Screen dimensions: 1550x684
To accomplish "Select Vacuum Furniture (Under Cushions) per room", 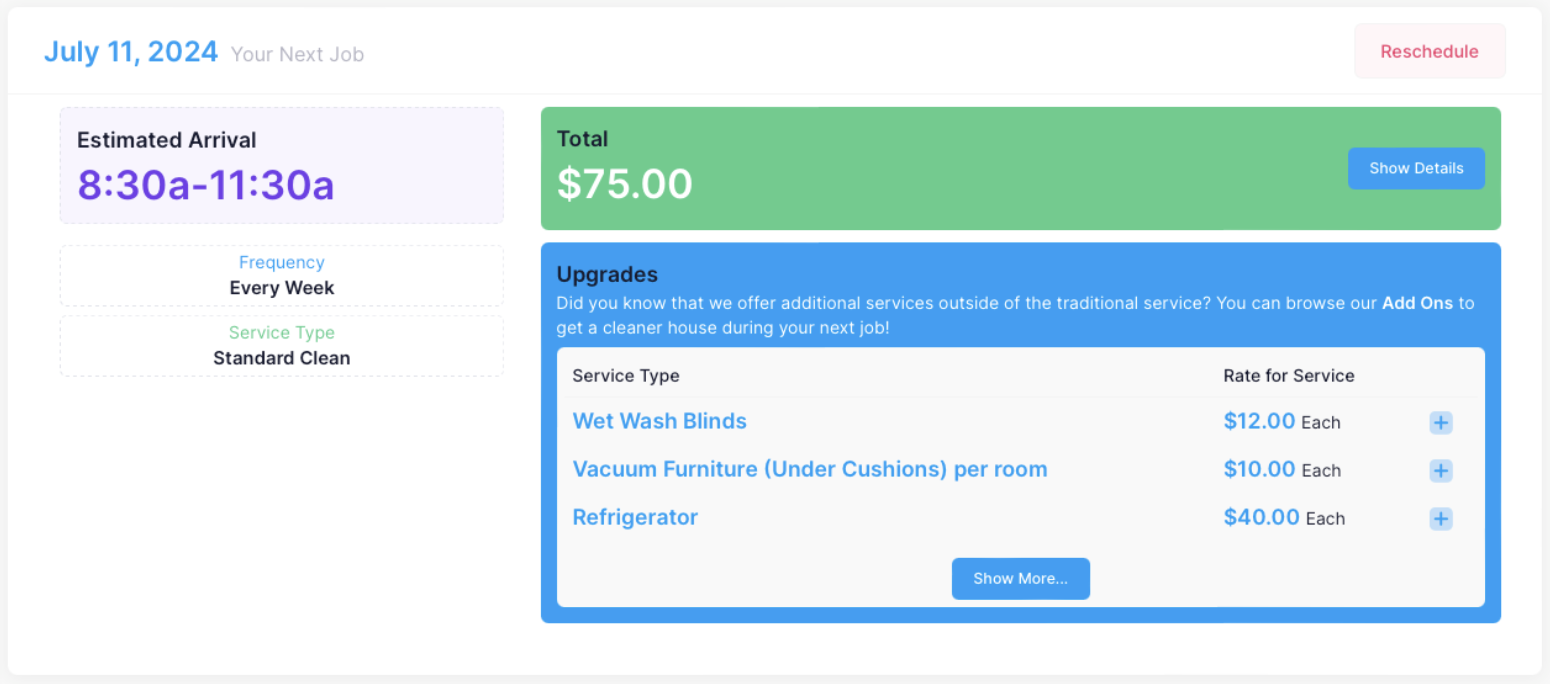I will pos(809,469).
